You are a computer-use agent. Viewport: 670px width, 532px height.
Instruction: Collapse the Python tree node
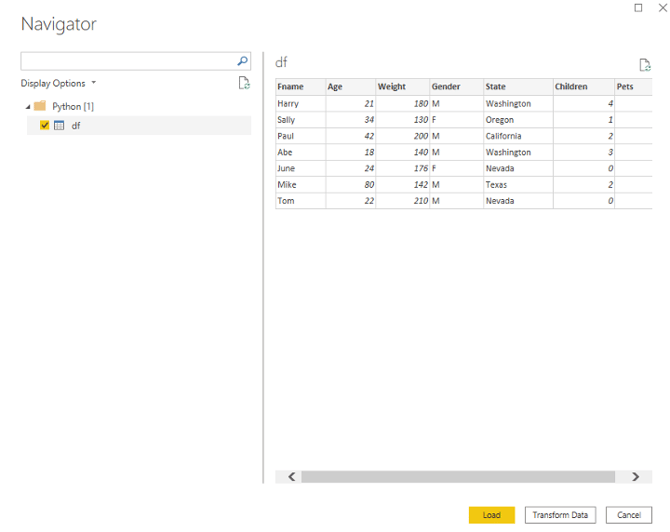[x=28, y=106]
